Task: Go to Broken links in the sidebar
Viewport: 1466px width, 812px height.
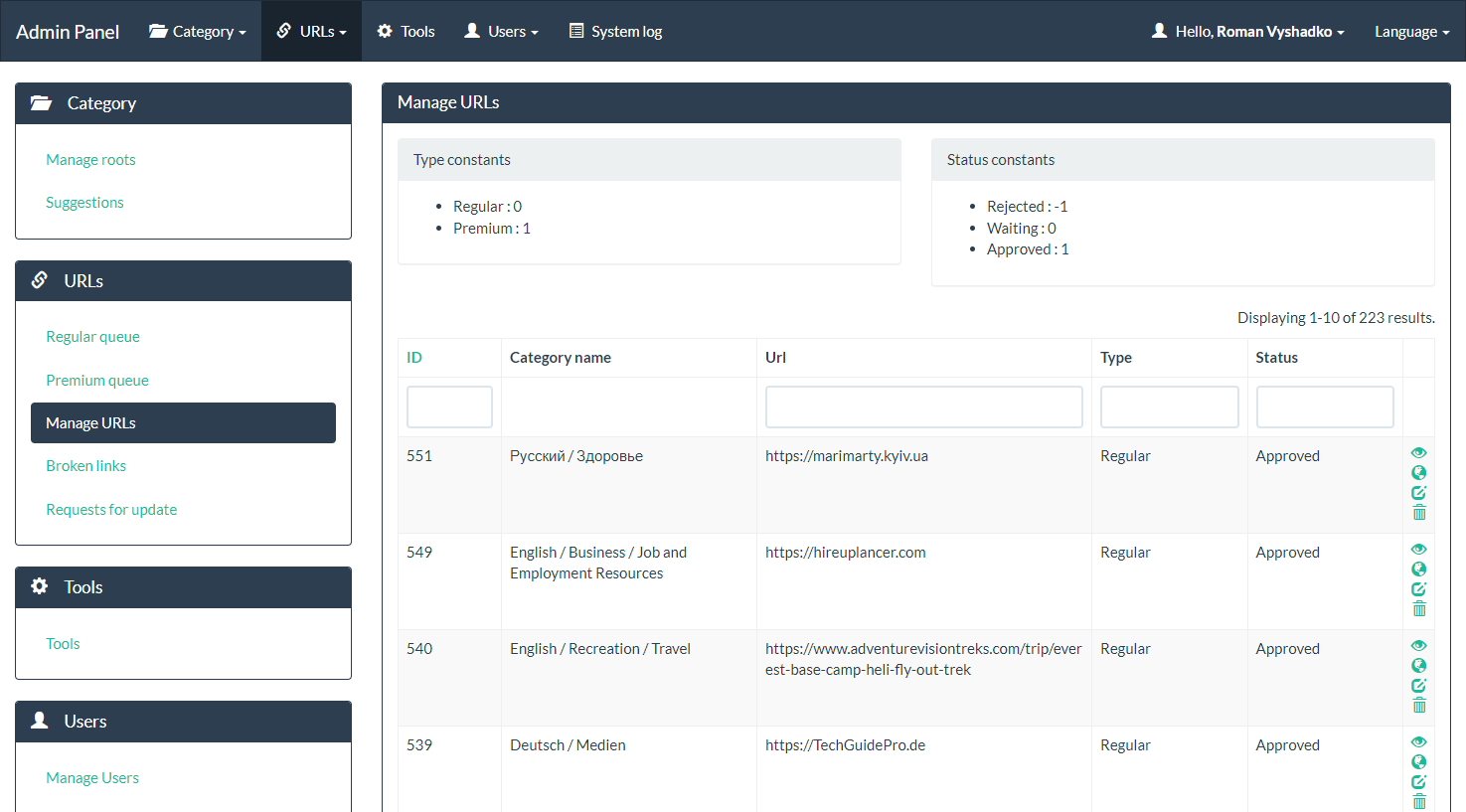Action: pos(85,465)
